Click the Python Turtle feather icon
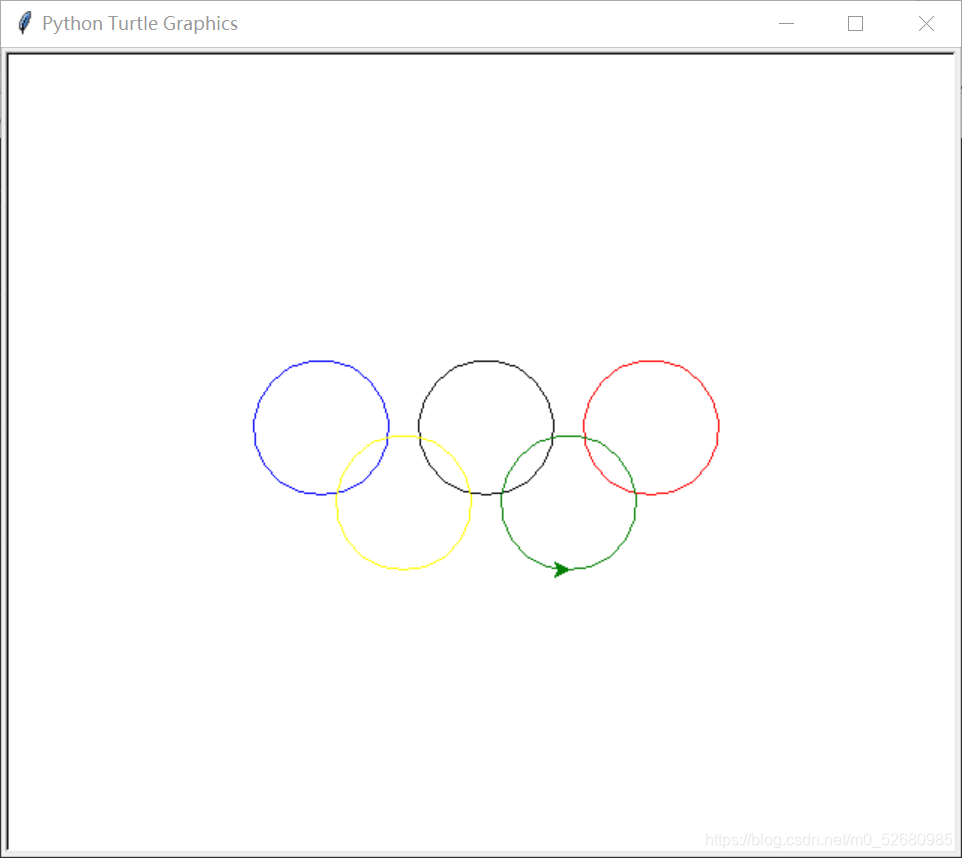Viewport: 962px width, 858px height. tap(25, 23)
